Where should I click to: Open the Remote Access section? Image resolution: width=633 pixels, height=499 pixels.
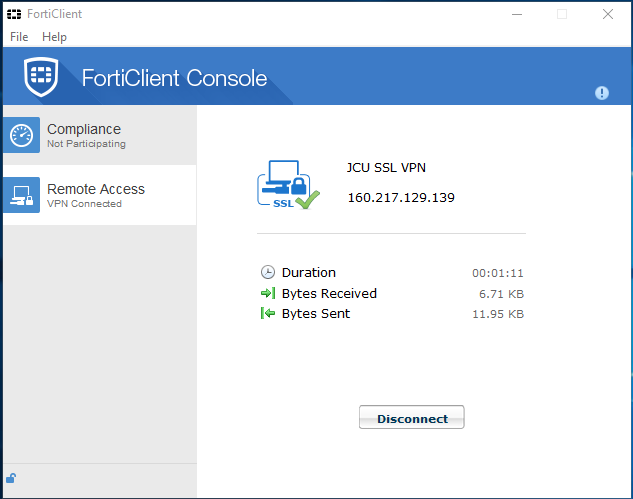pos(100,195)
